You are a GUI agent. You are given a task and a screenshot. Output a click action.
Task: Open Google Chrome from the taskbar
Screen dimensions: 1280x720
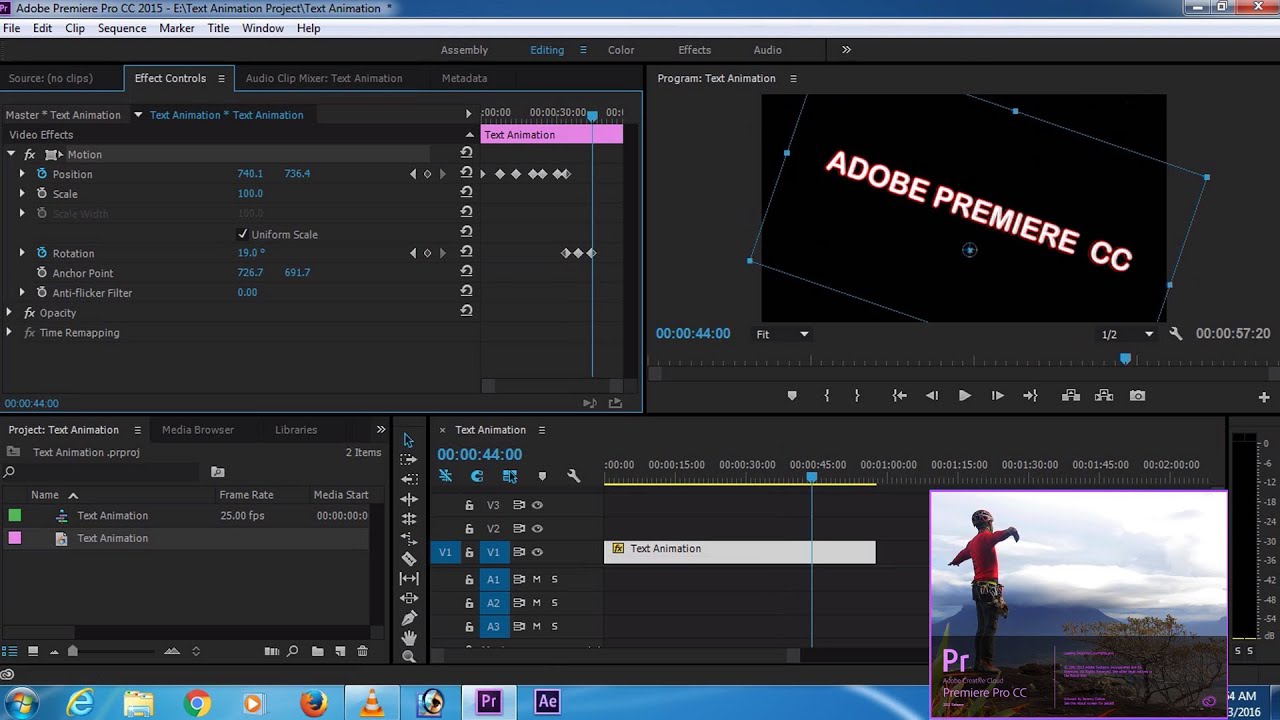pyautogui.click(x=197, y=704)
